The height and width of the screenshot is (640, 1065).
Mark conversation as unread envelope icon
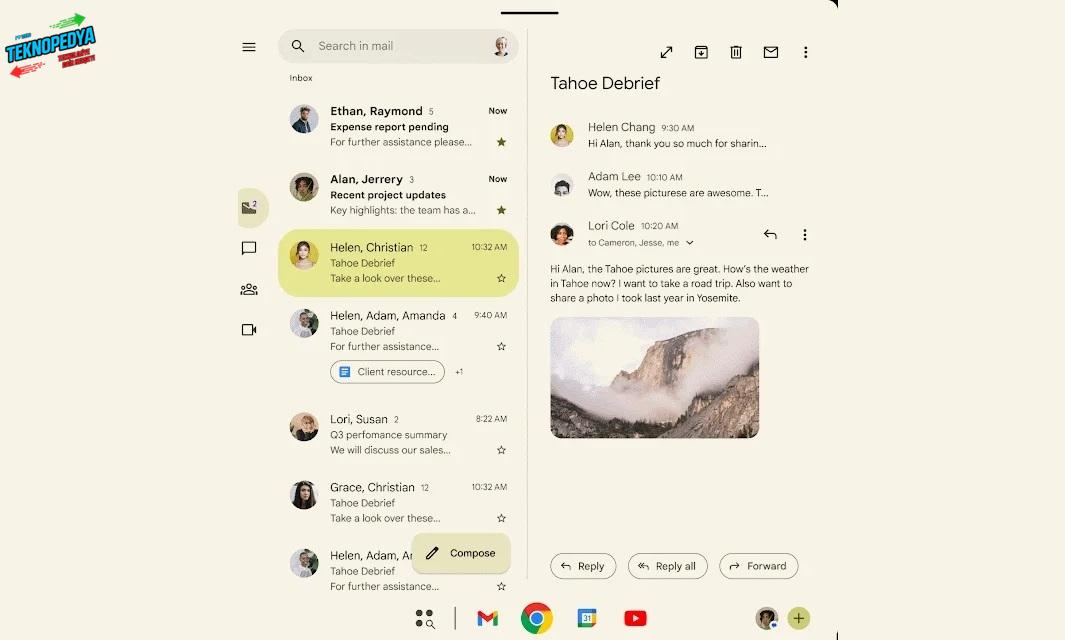point(771,52)
